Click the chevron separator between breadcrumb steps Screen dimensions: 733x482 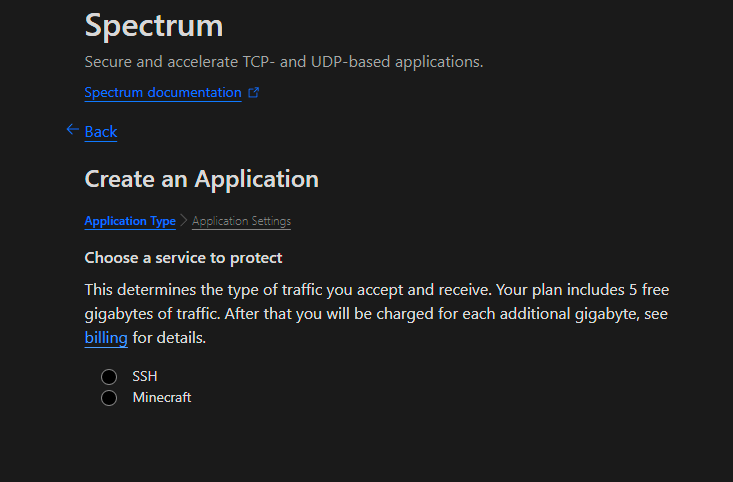click(x=184, y=221)
